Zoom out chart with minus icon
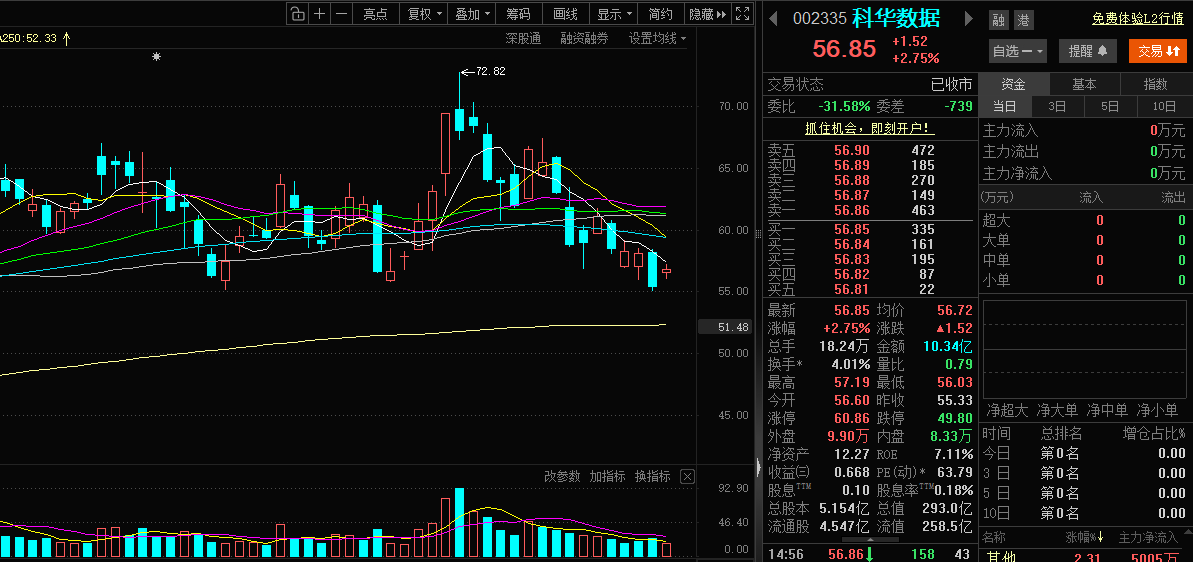 tap(342, 14)
